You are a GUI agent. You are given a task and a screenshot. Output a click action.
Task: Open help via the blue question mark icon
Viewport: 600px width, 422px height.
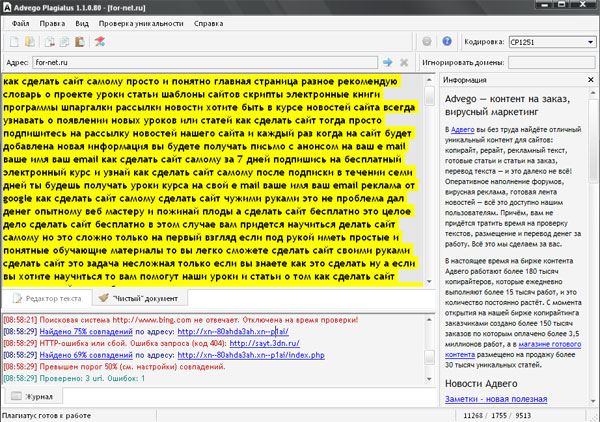(447, 41)
